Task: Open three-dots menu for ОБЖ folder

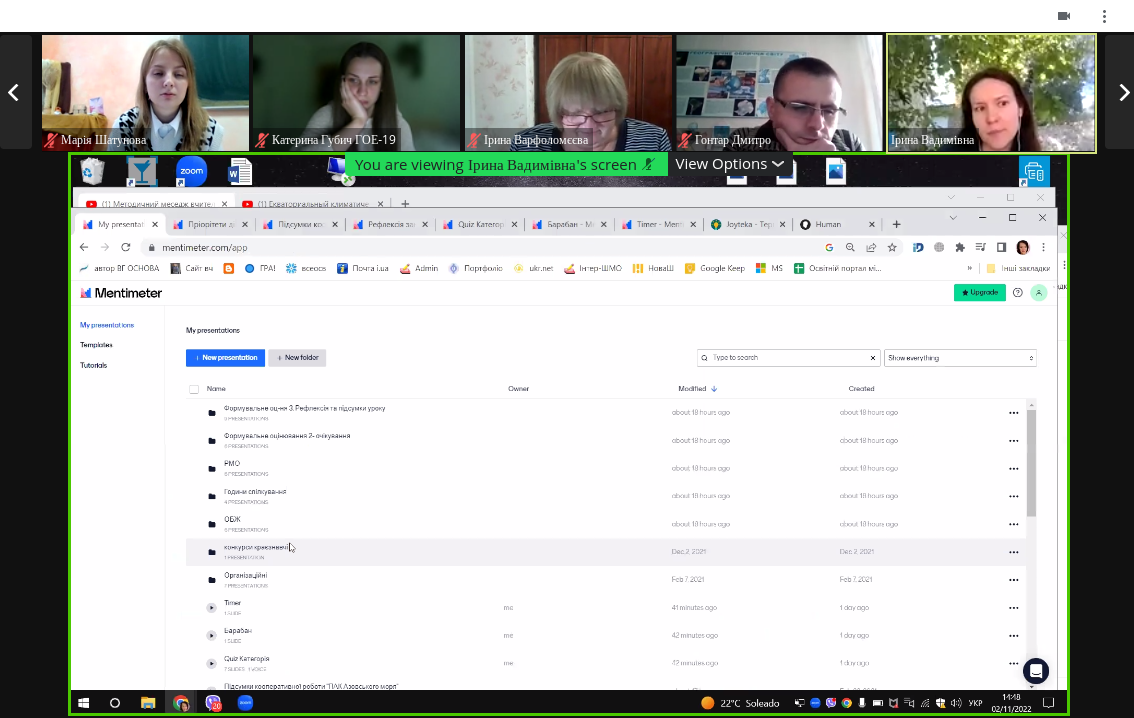Action: point(1013,524)
